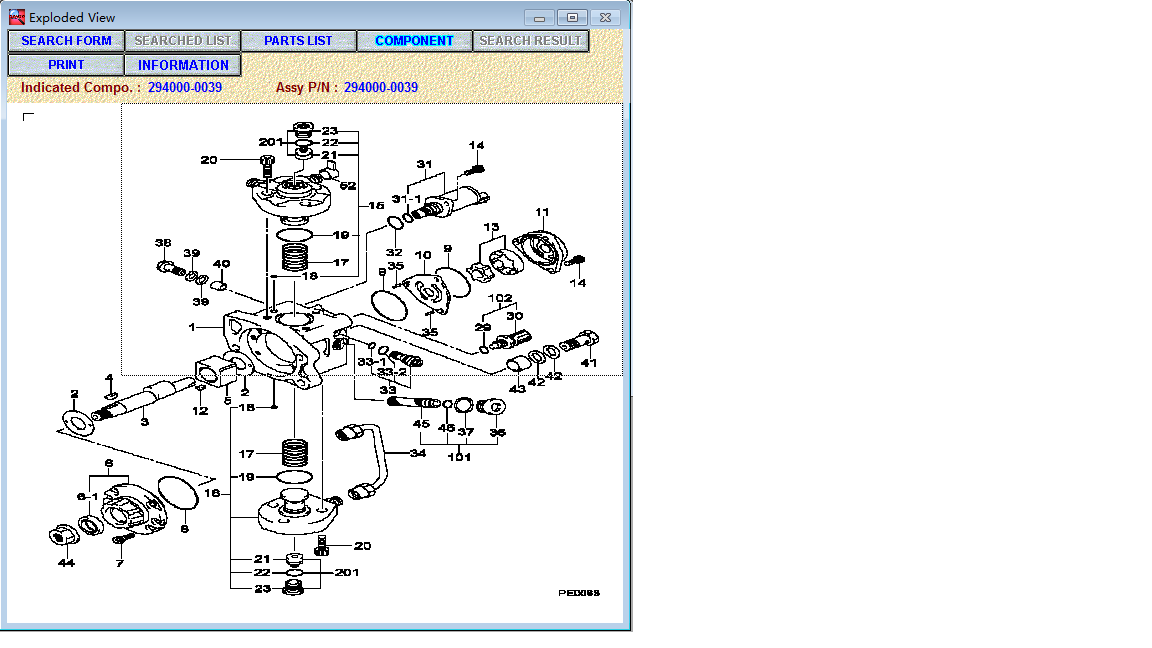Screen dimensions: 1152x648
Task: Select part number label 12
Action: [x=201, y=411]
